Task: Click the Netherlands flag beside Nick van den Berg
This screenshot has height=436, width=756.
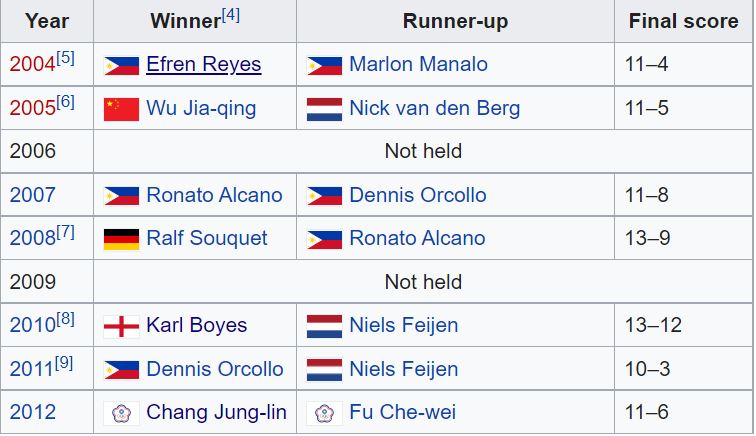Action: pos(324,109)
